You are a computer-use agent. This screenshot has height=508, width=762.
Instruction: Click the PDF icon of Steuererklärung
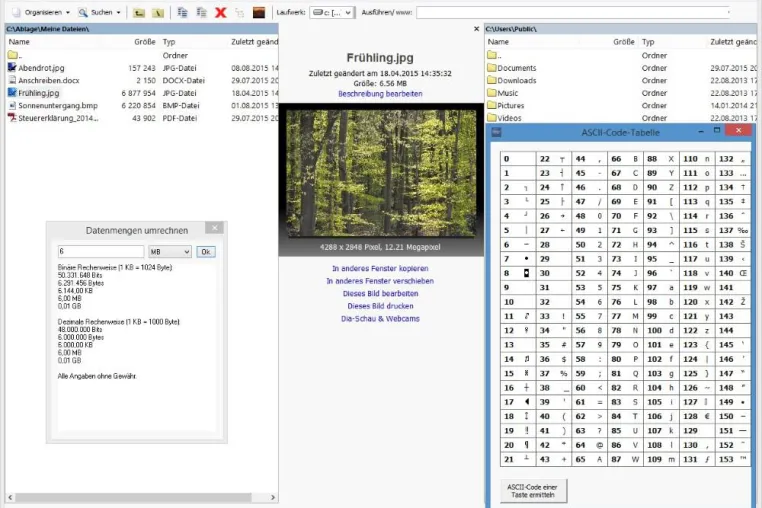12,118
